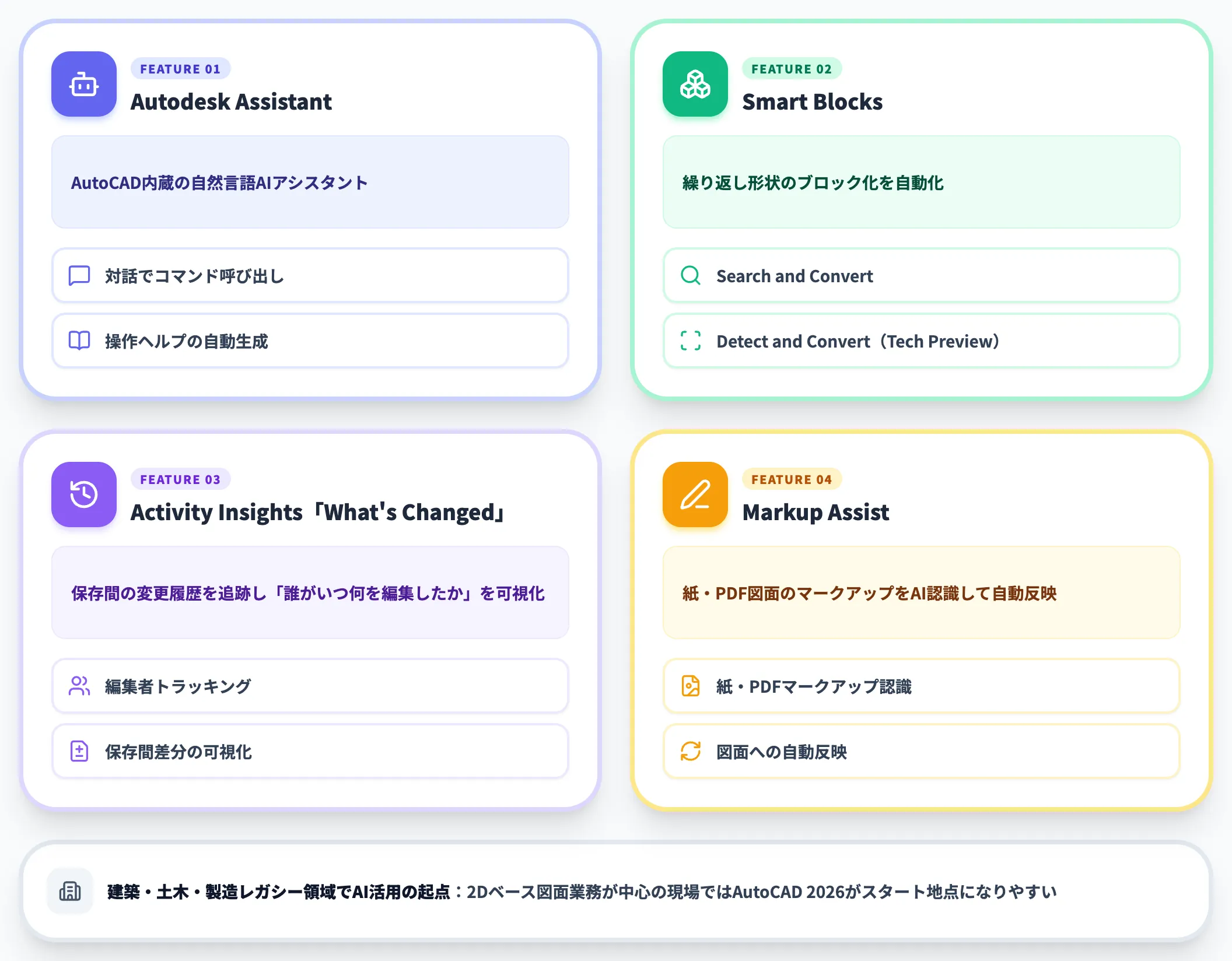Click the file diff icon beside 保存間差分の可視化
Viewport: 1232px width, 961px height.
point(79,752)
